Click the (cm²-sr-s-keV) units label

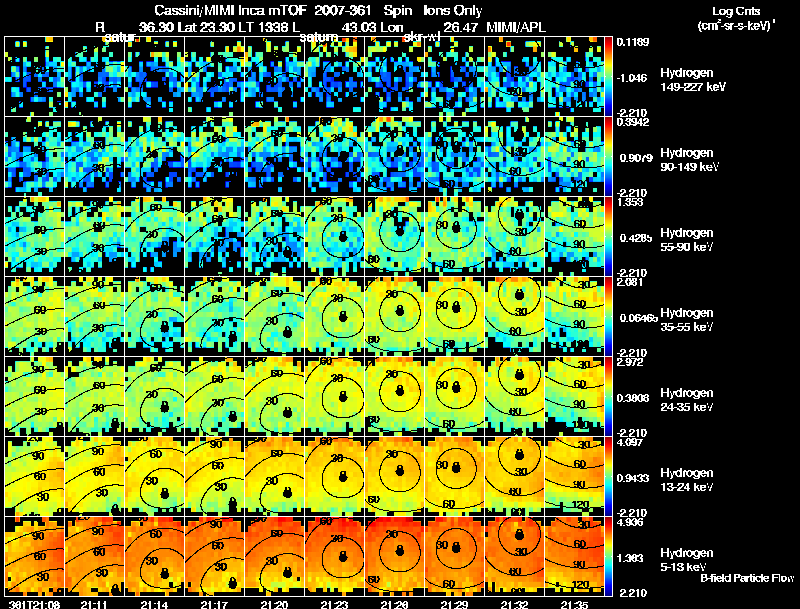pyautogui.click(x=736, y=25)
